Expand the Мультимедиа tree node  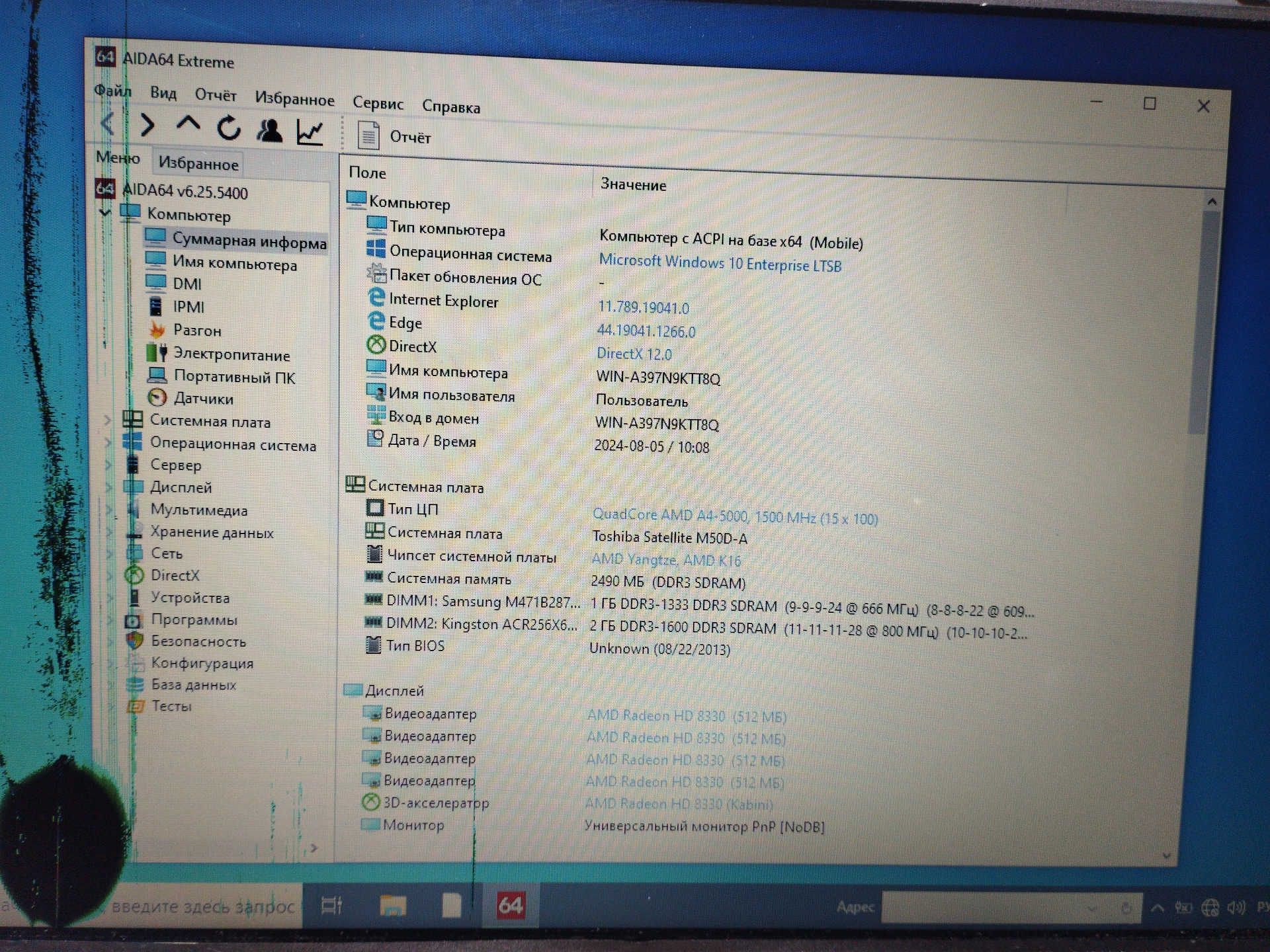coord(110,509)
